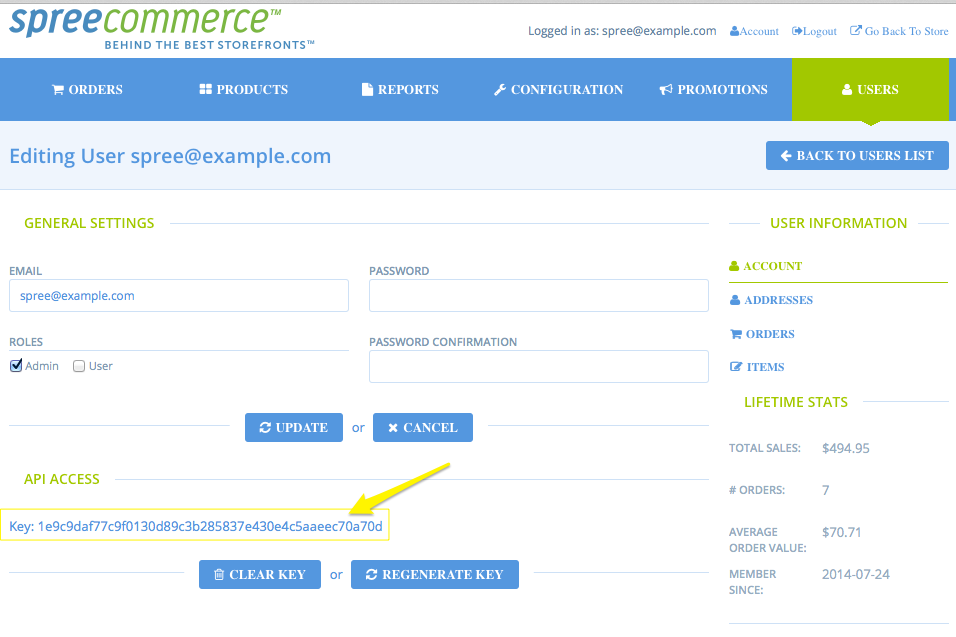This screenshot has width=956, height=637.
Task: Click the Account link in header
Action: [754, 31]
